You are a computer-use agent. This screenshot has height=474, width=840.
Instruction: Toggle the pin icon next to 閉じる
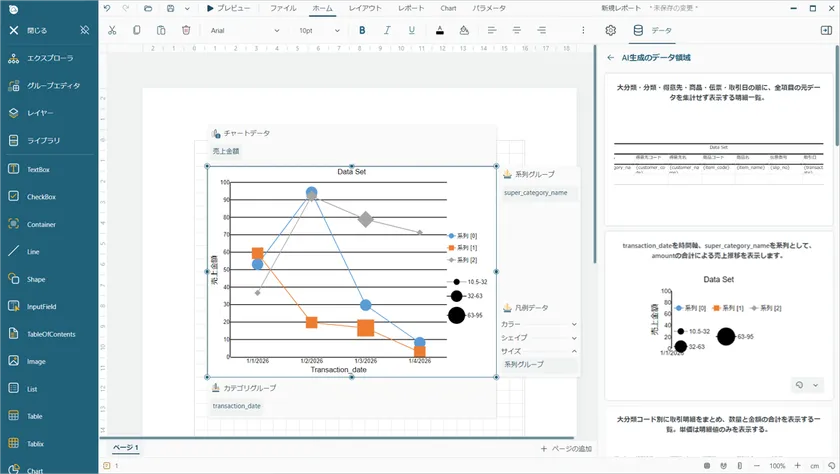pyautogui.click(x=85, y=30)
